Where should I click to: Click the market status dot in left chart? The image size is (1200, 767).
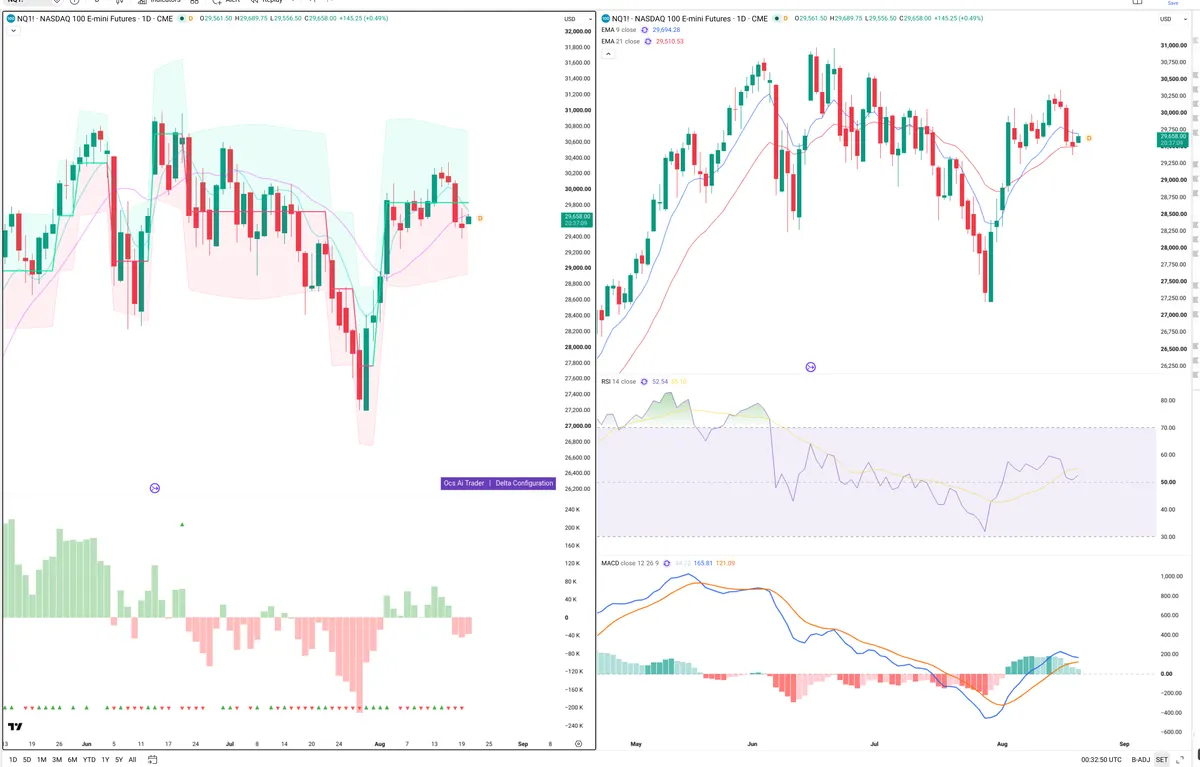click(181, 19)
